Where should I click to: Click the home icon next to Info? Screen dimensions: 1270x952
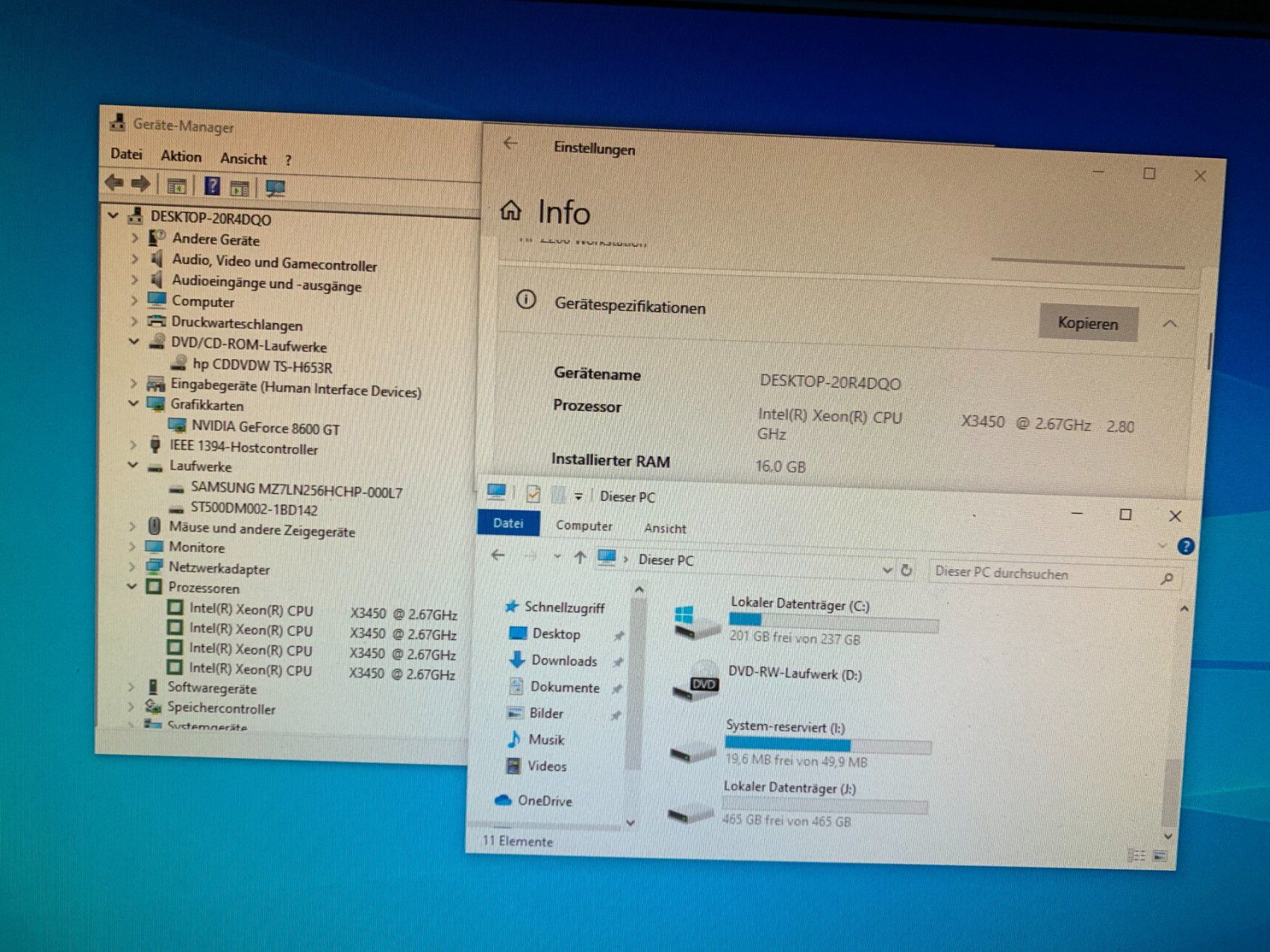click(x=511, y=210)
